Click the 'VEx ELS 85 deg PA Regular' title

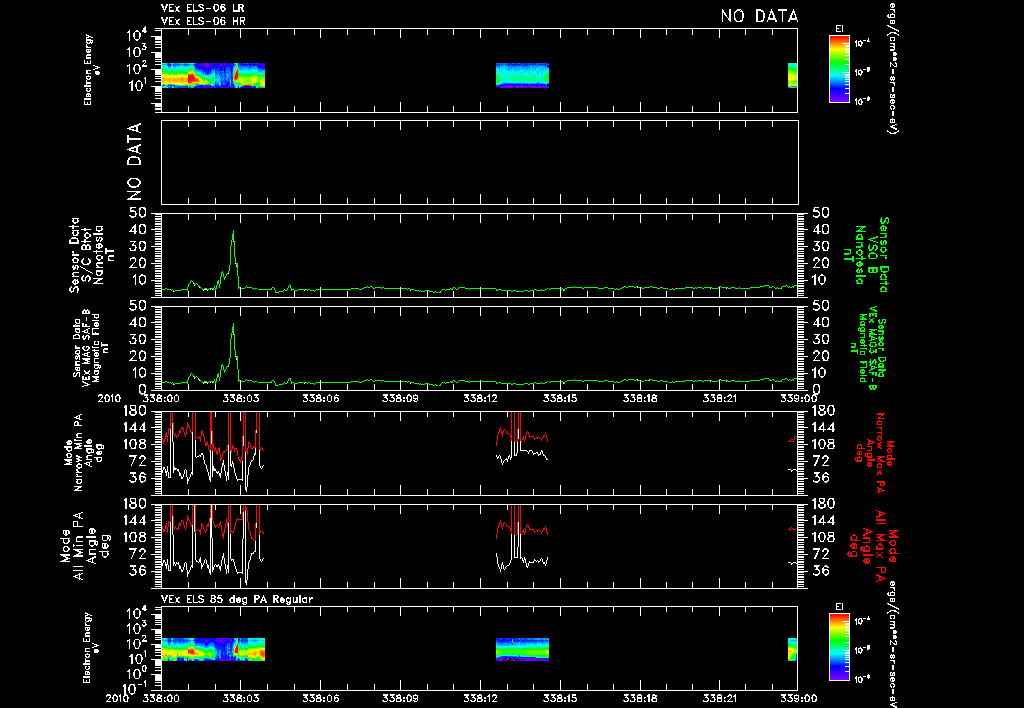(x=236, y=599)
